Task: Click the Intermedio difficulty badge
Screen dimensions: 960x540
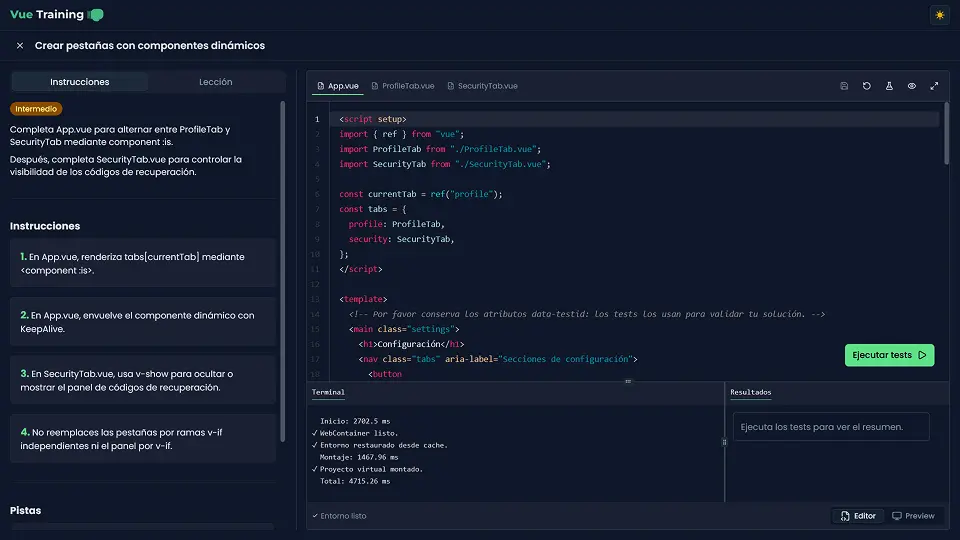Action: 36,109
